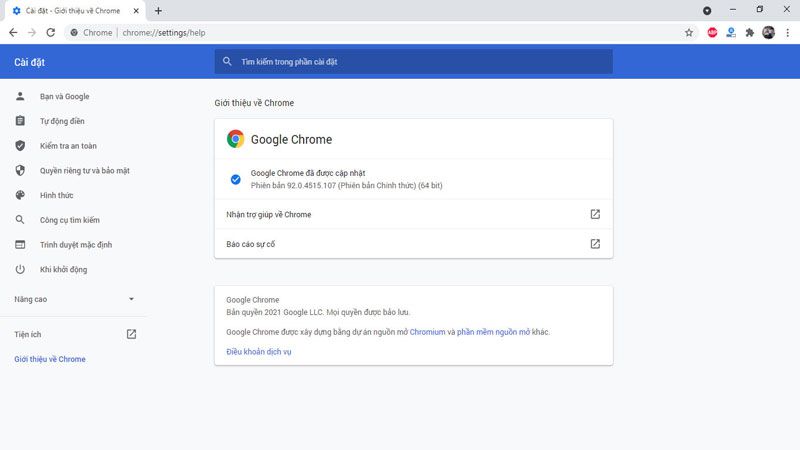
Task: Open the red ABP extension icon
Action: pyautogui.click(x=712, y=33)
